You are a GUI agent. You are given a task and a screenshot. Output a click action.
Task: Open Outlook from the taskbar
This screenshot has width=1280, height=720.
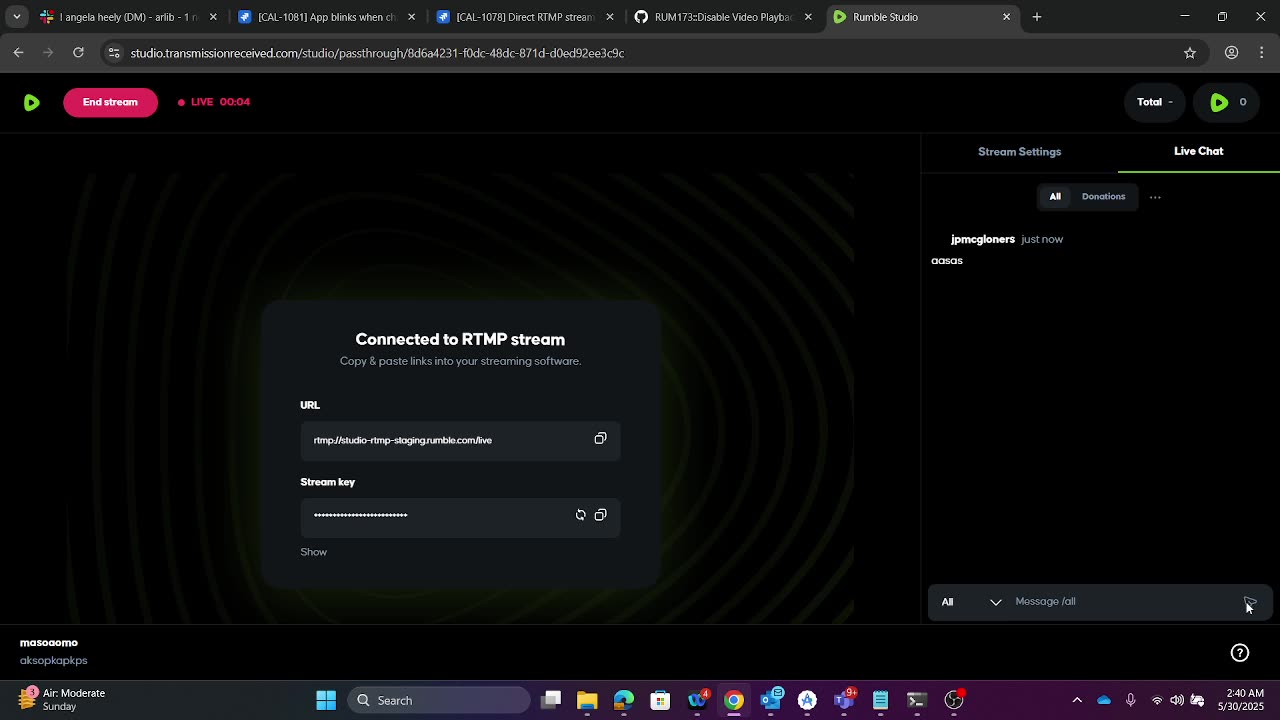coord(771,700)
